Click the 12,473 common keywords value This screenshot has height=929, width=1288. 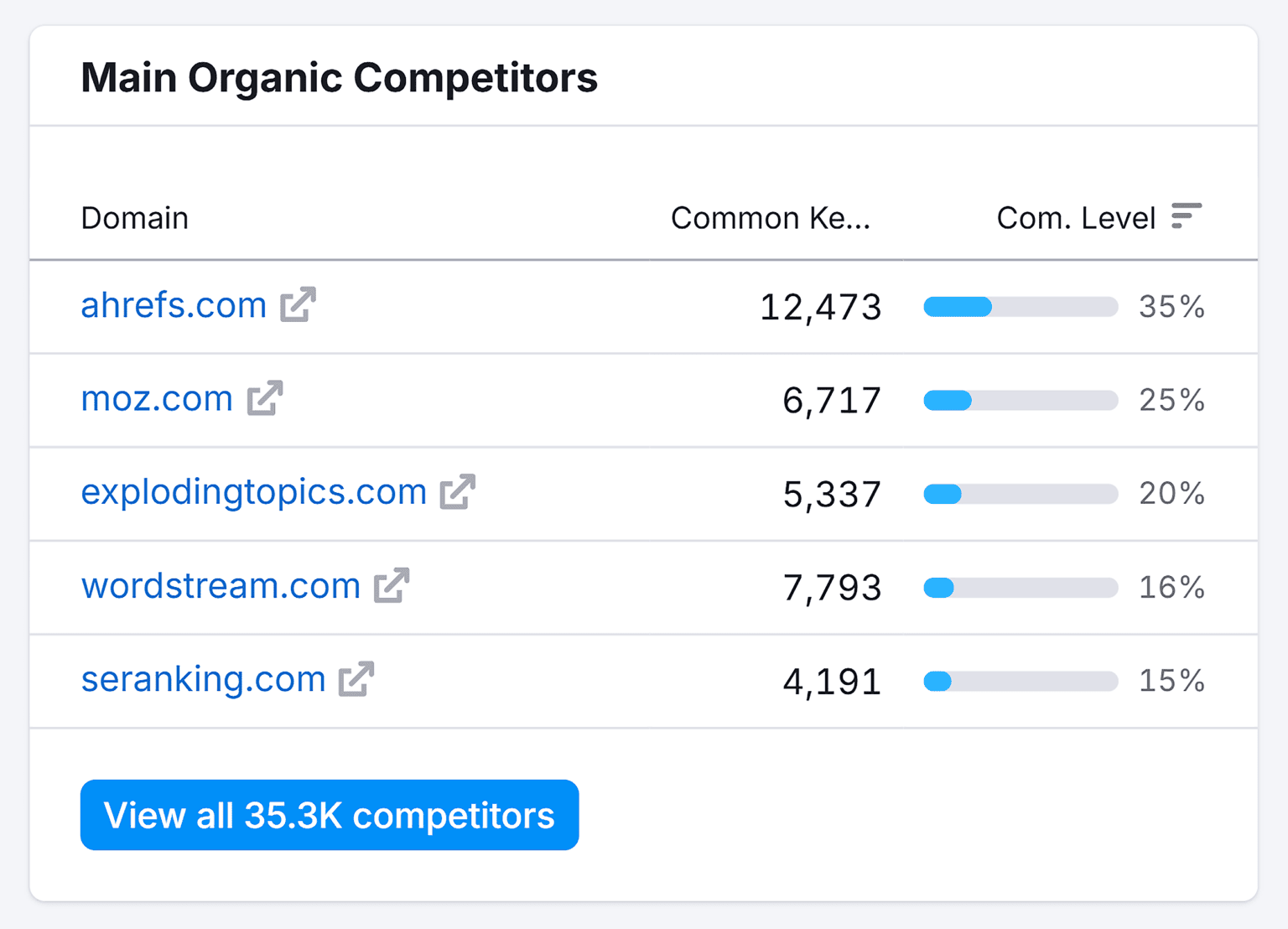pos(820,307)
